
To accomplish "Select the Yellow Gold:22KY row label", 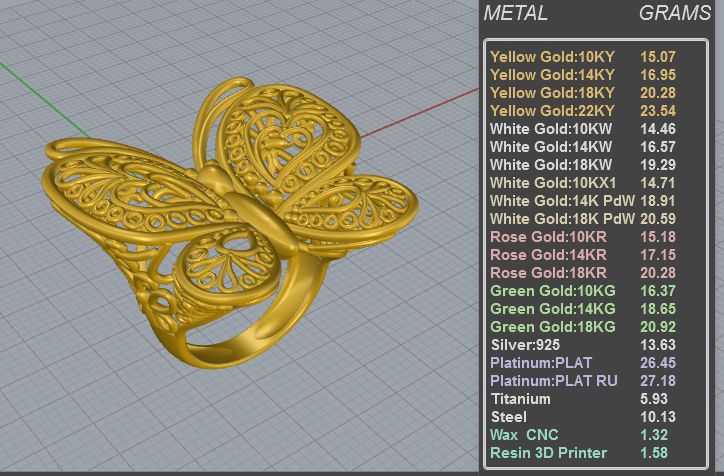I will click(552, 111).
